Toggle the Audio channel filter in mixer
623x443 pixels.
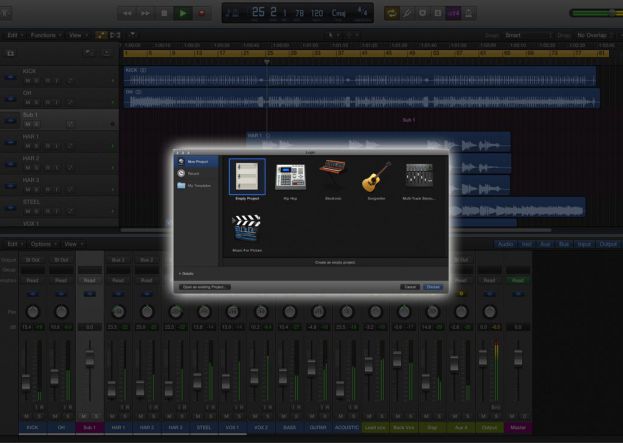point(505,244)
